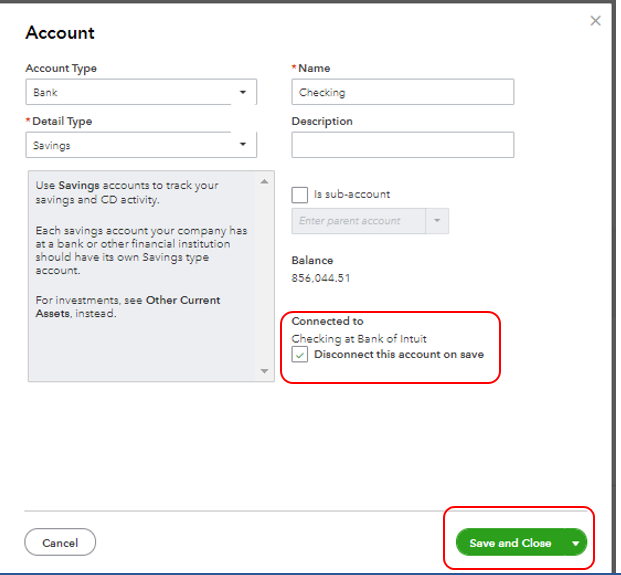This screenshot has height=575, width=621.
Task: Tick the Is sub-account checkbox
Action: [300, 194]
